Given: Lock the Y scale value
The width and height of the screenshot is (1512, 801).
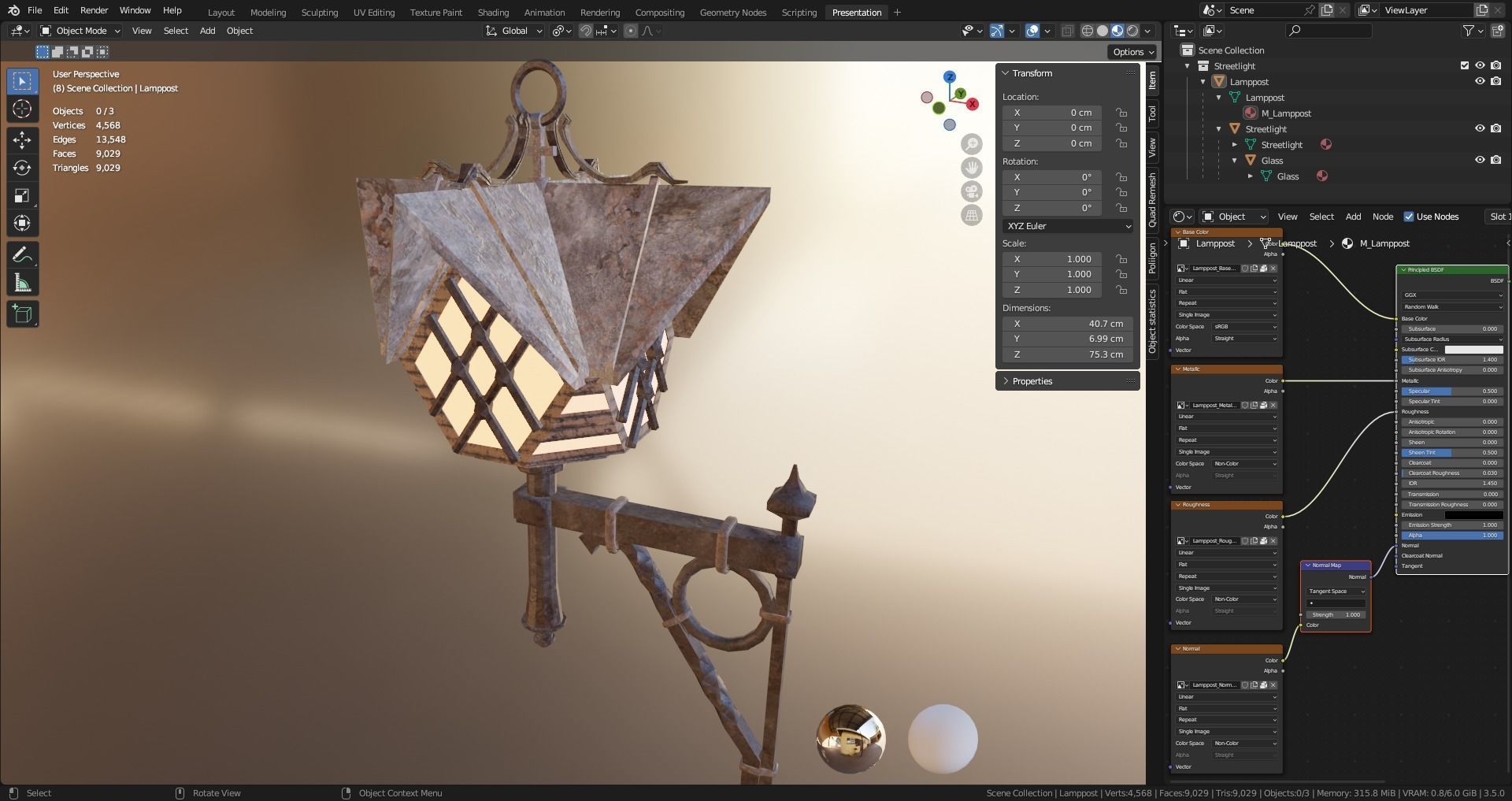Looking at the screenshot, I should tap(1121, 274).
